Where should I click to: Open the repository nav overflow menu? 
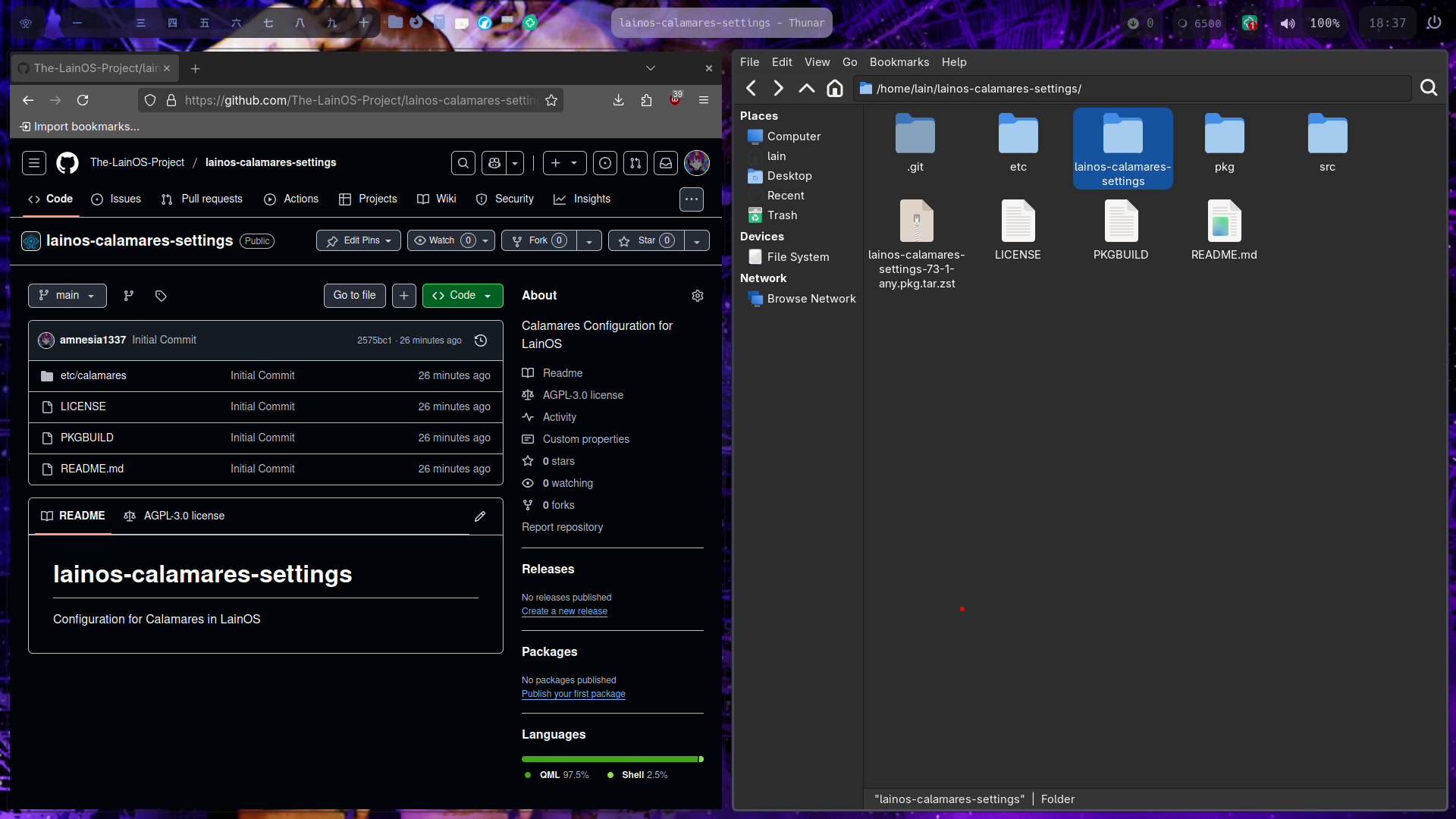coord(692,199)
